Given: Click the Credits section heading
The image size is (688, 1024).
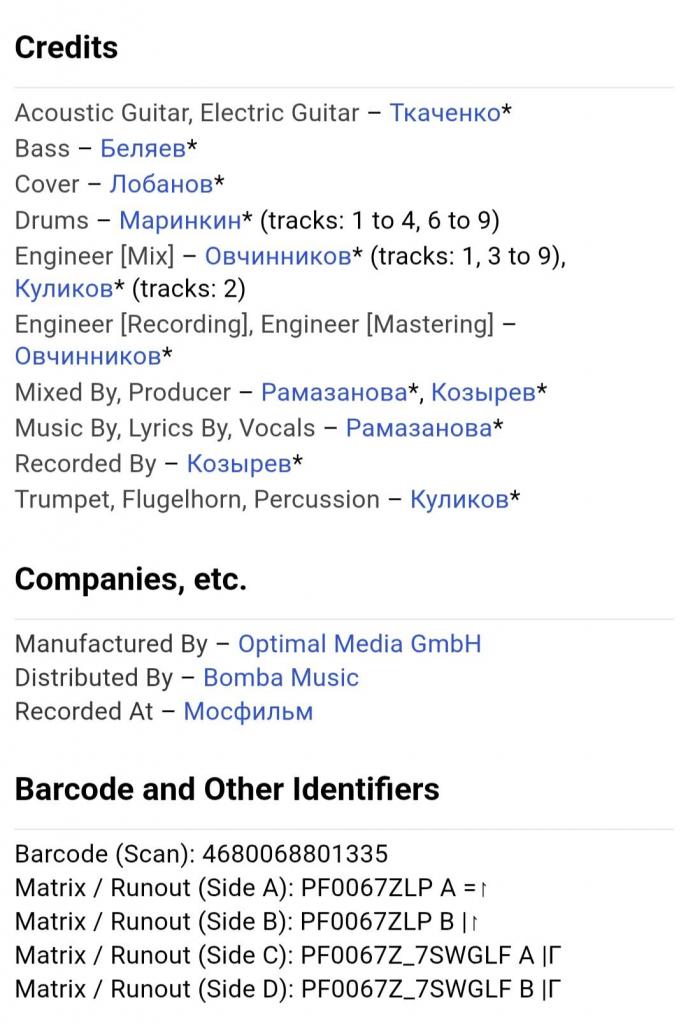Looking at the screenshot, I should tap(67, 48).
